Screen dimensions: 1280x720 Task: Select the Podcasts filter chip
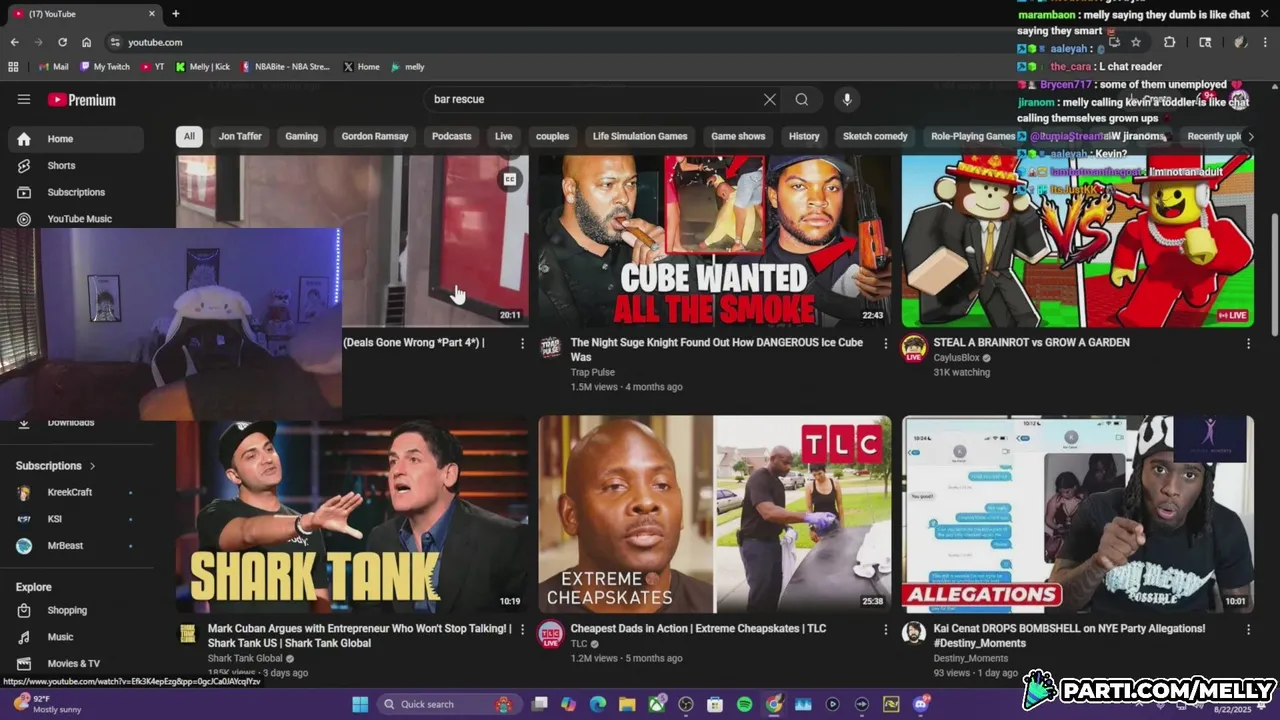451,136
